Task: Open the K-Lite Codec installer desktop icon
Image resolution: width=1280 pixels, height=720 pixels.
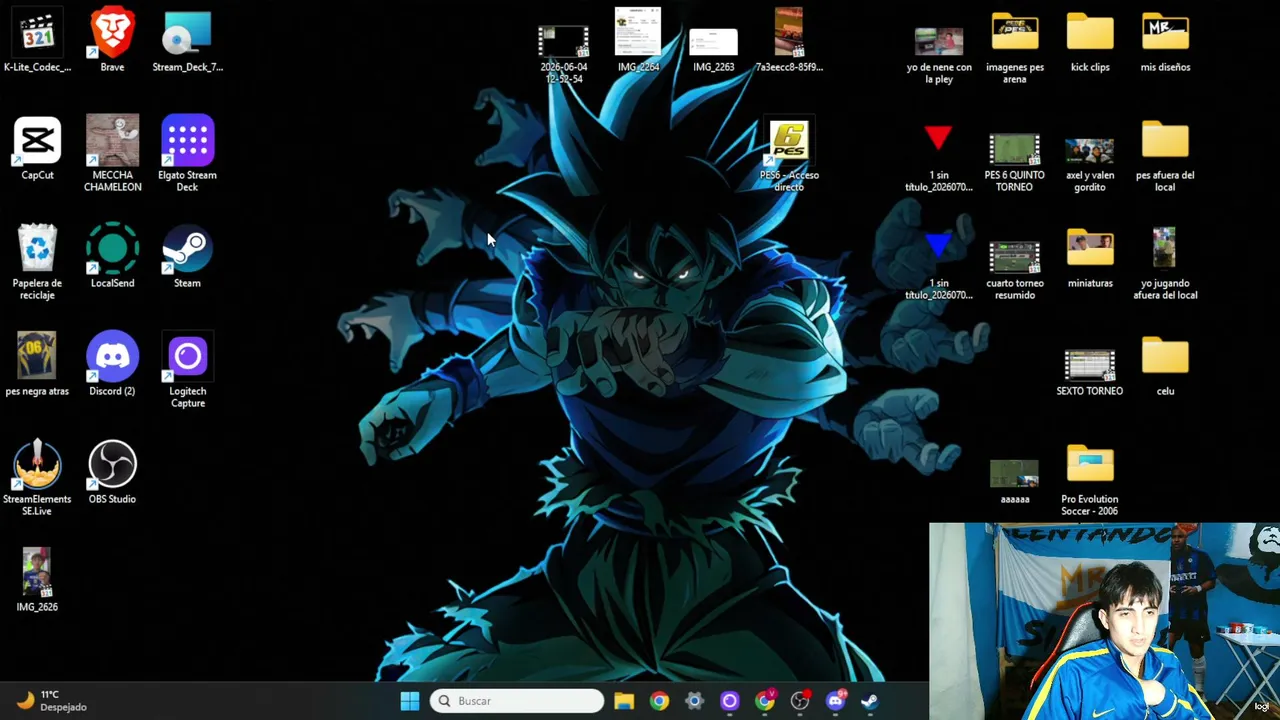Action: [37, 42]
